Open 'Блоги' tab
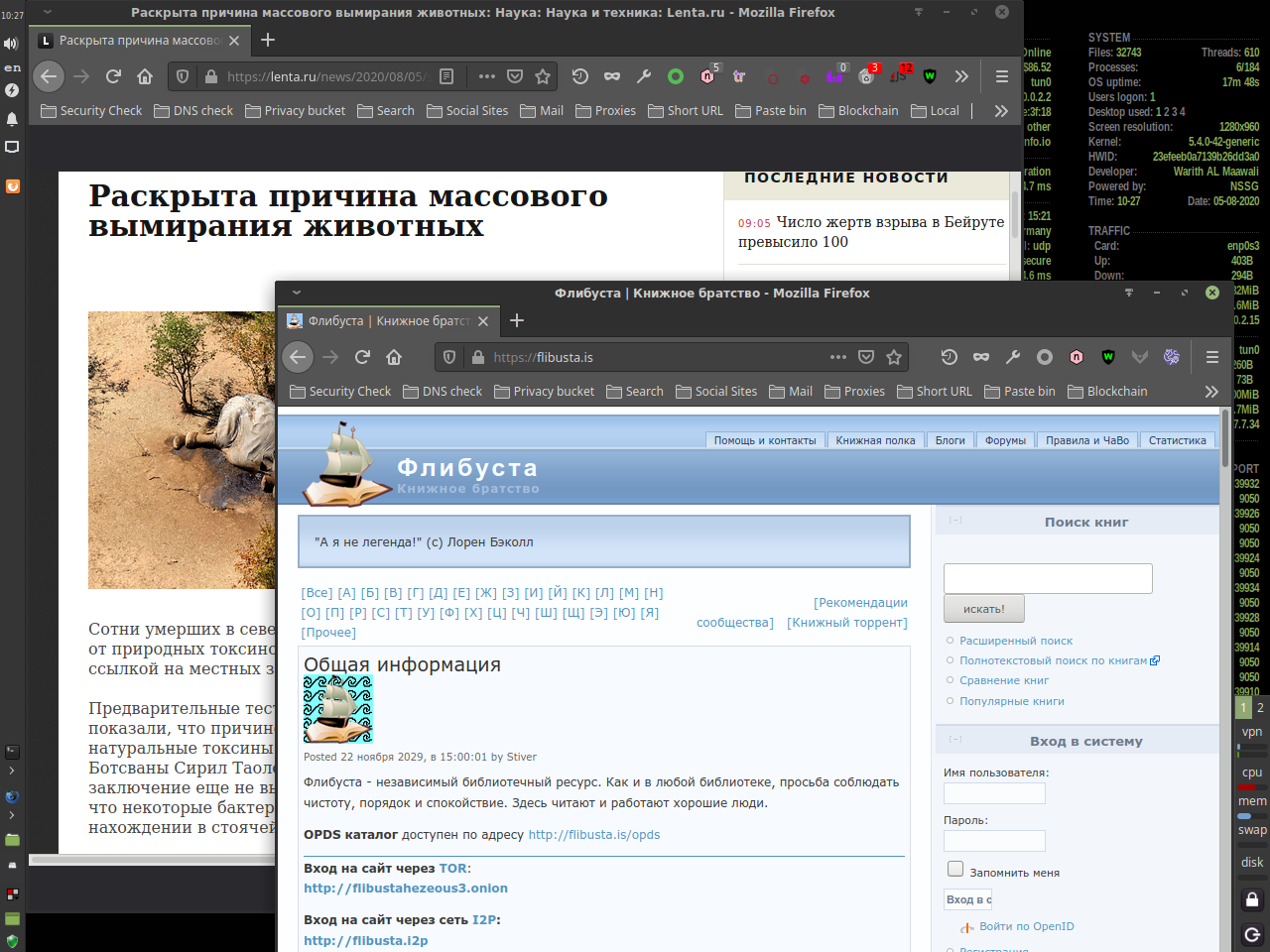The height and width of the screenshot is (952, 1270). [951, 440]
